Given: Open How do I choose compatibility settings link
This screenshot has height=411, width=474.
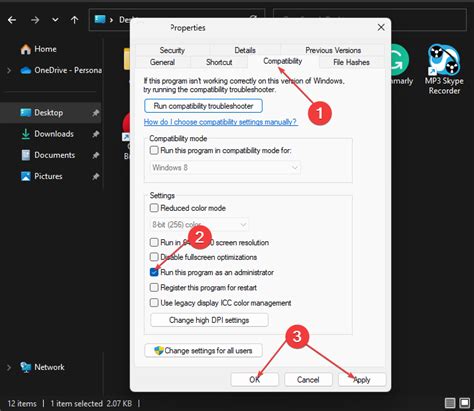Looking at the screenshot, I should (220, 122).
